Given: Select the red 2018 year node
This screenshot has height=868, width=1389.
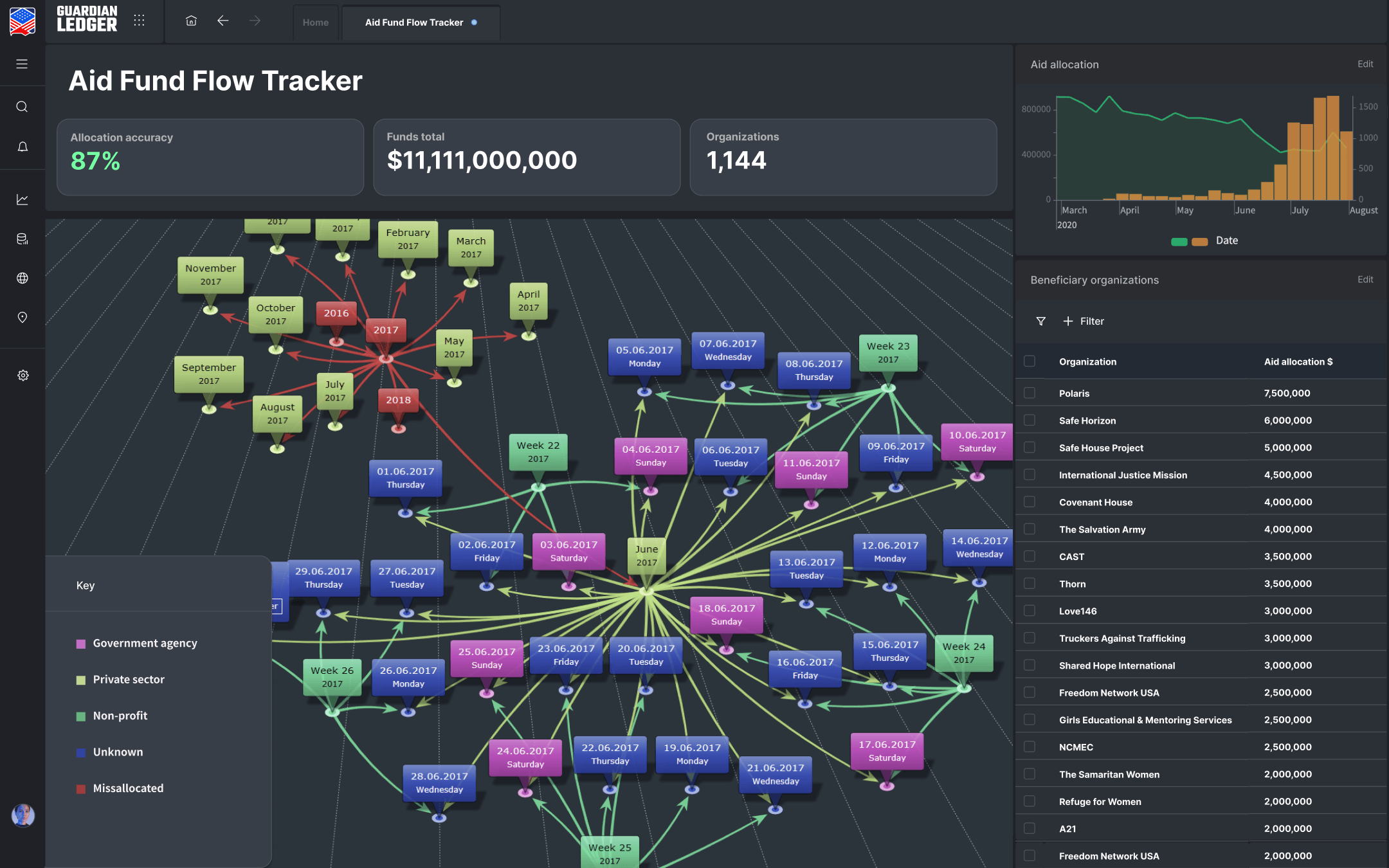Looking at the screenshot, I should pos(398,400).
